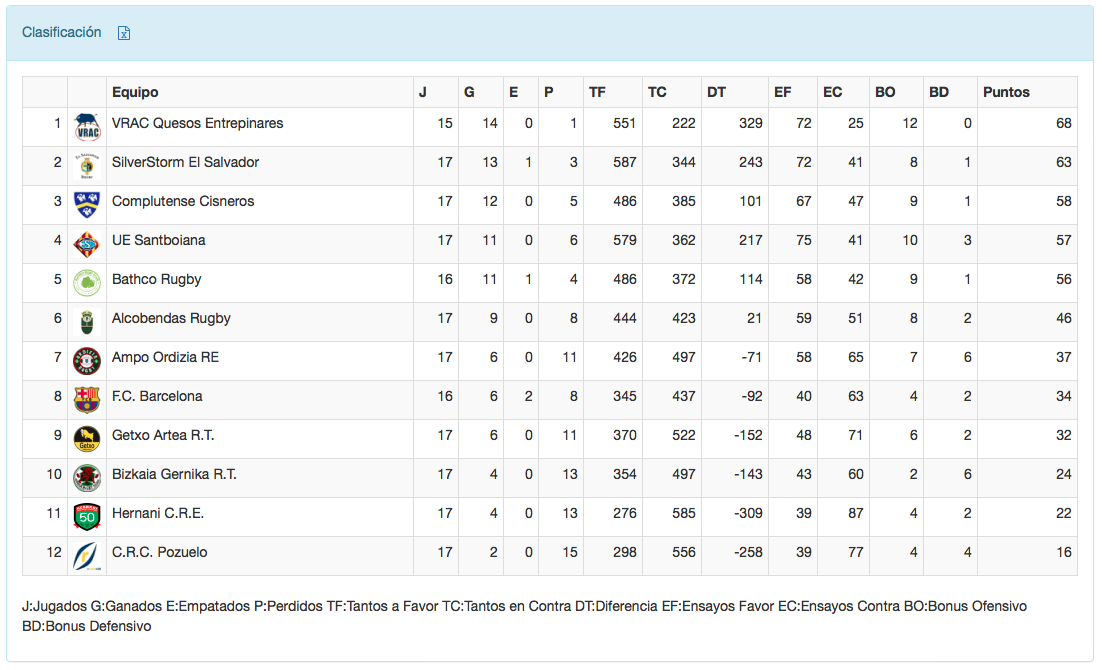Select the VRAC Quesos Entrepinares team name
The image size is (1102, 670).
pos(197,123)
